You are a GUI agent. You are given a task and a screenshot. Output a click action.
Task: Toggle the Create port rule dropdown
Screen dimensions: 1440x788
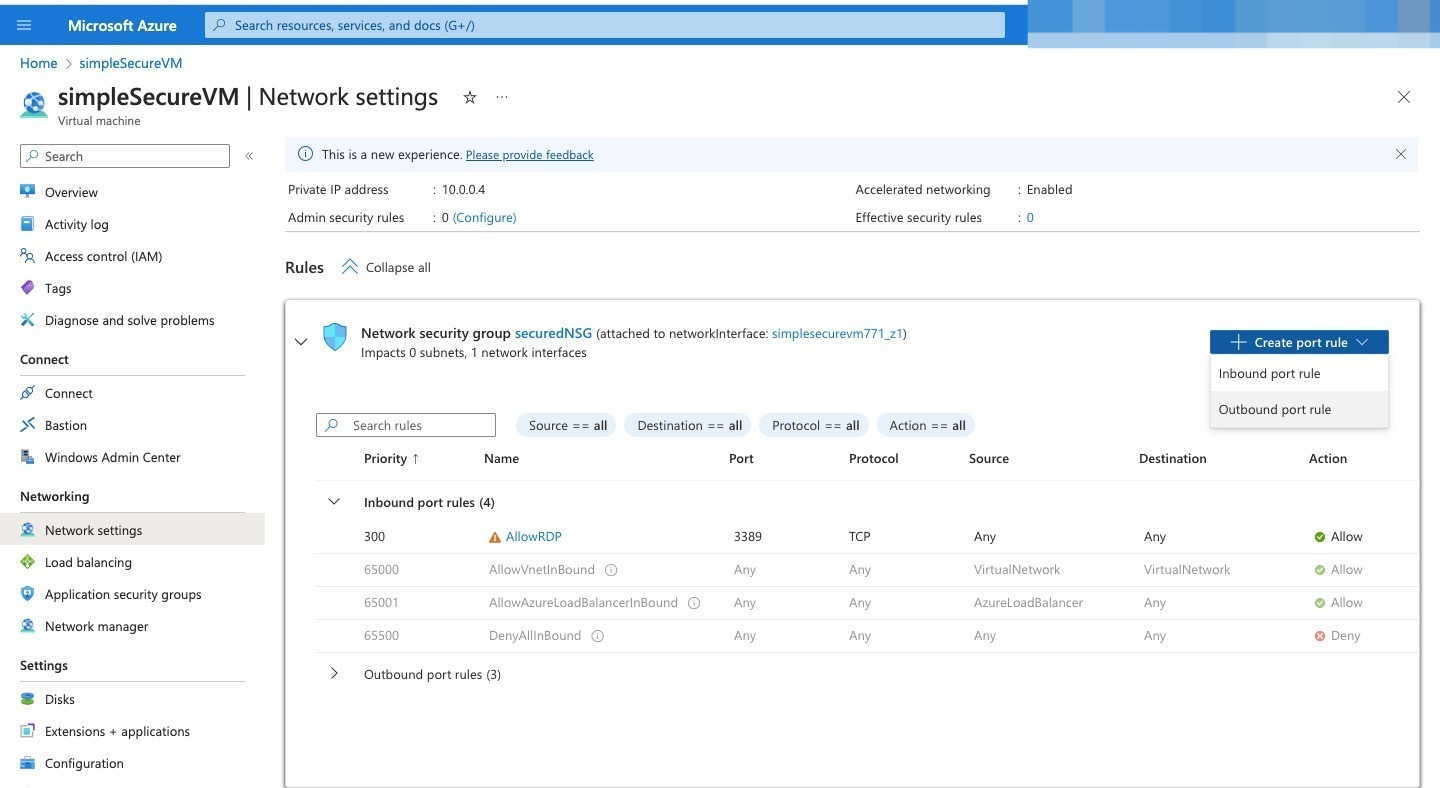[1299, 342]
